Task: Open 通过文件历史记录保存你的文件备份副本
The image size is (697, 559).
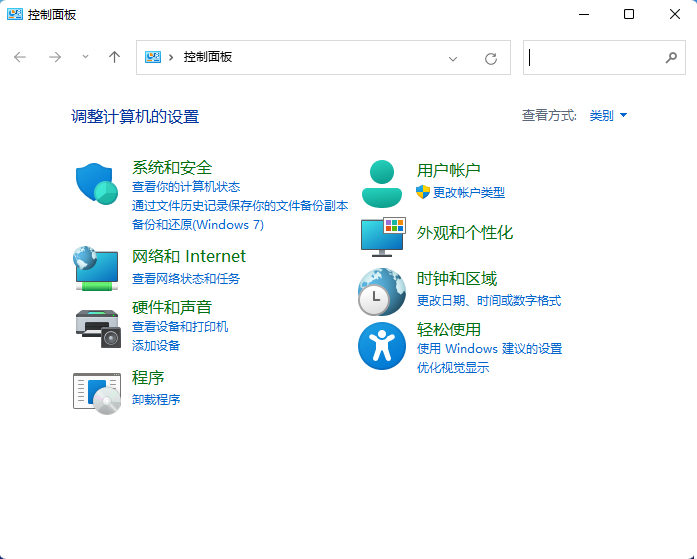Action: click(240, 205)
